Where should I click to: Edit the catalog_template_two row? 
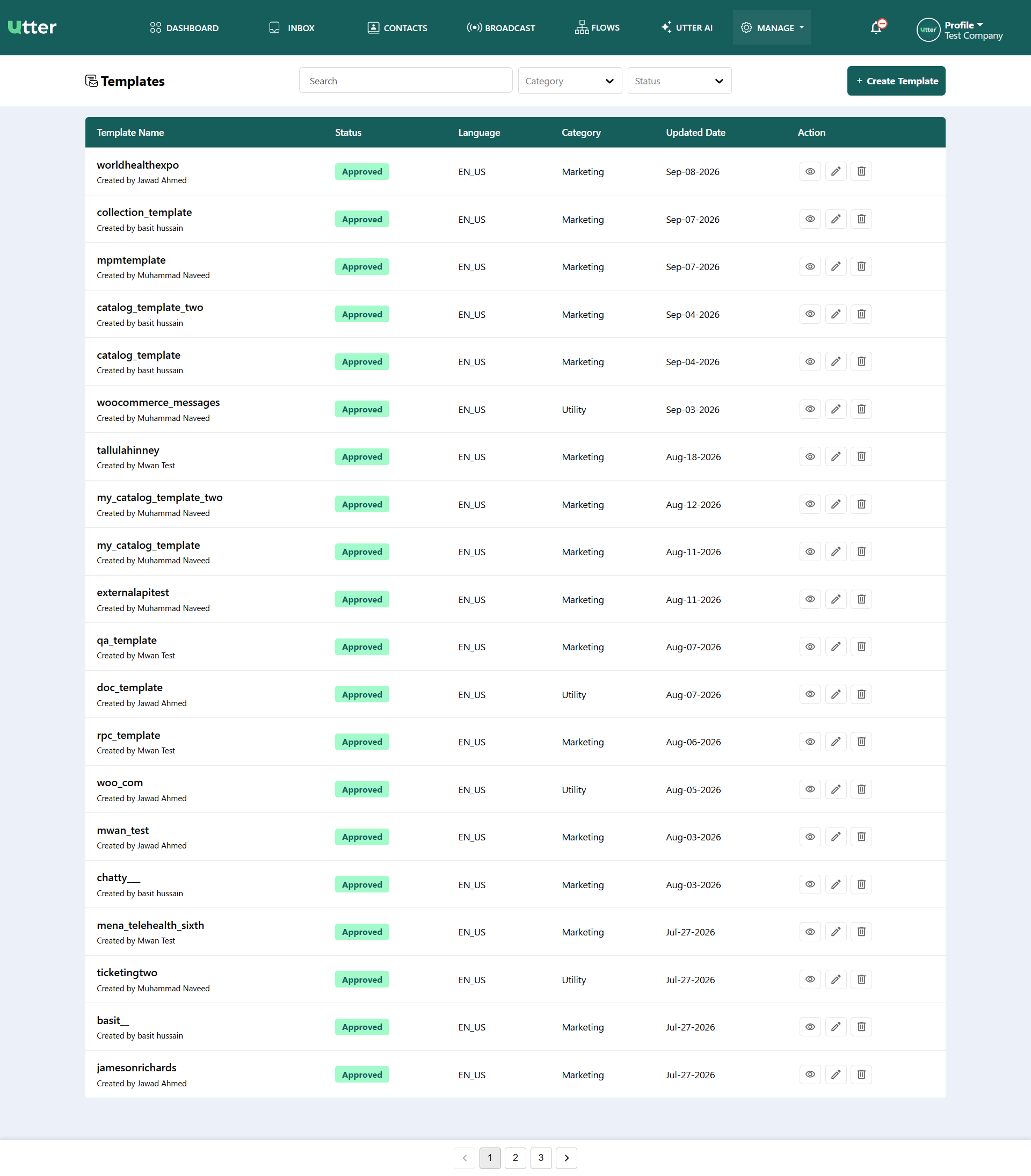tap(836, 314)
